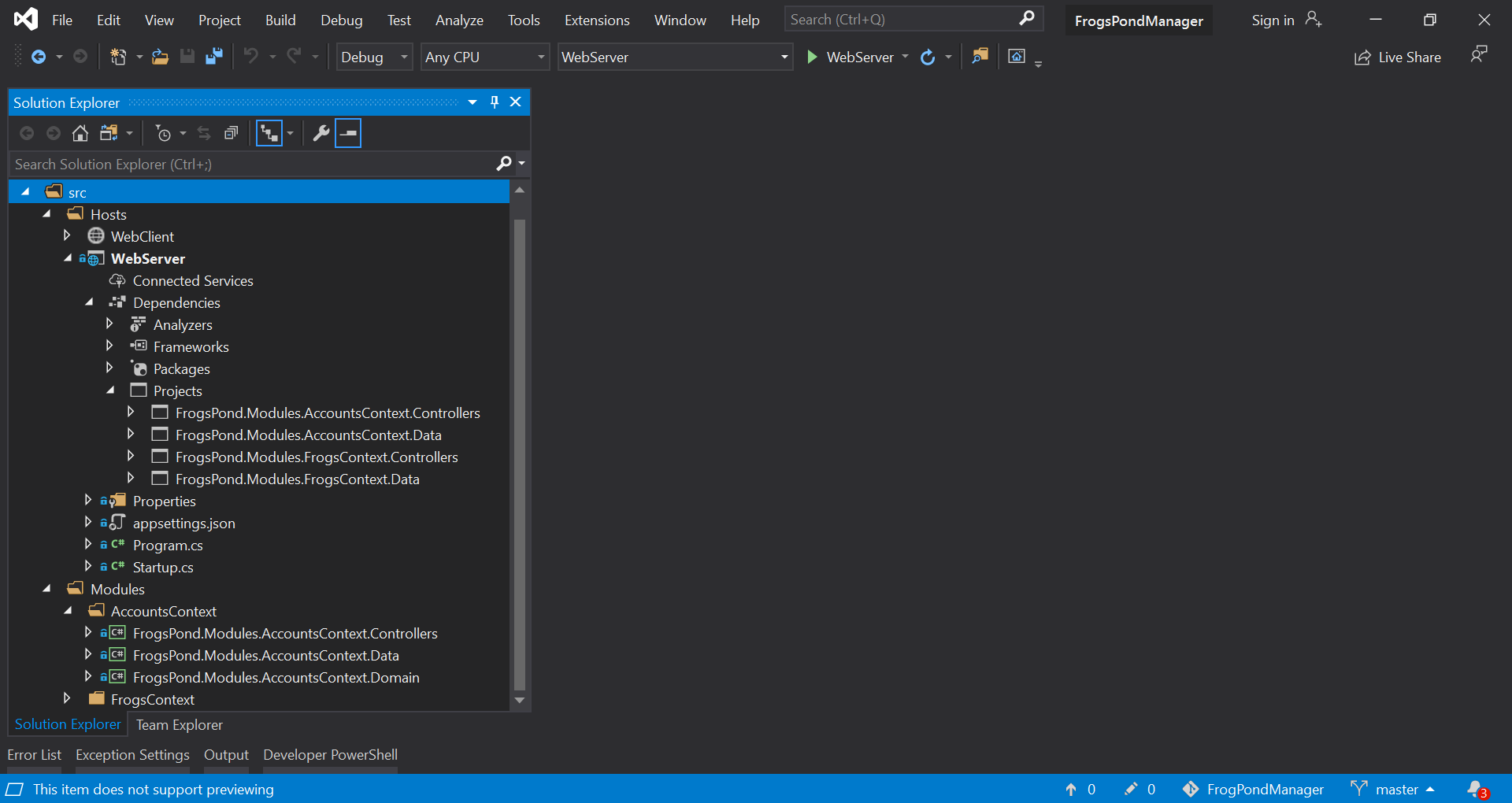Click the Undo arrow in the toolbar
The height and width of the screenshot is (803, 1512).
tap(250, 56)
